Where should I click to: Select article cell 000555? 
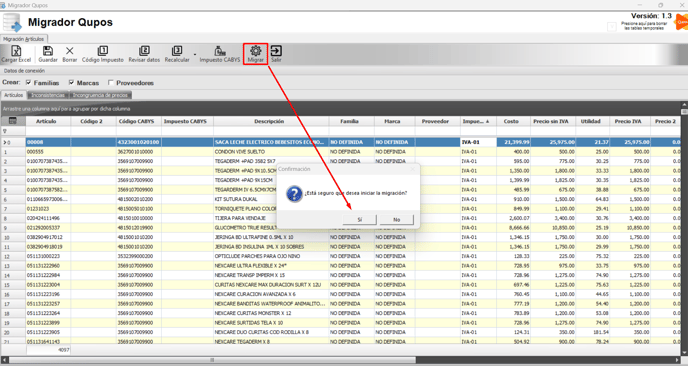click(x=48, y=152)
